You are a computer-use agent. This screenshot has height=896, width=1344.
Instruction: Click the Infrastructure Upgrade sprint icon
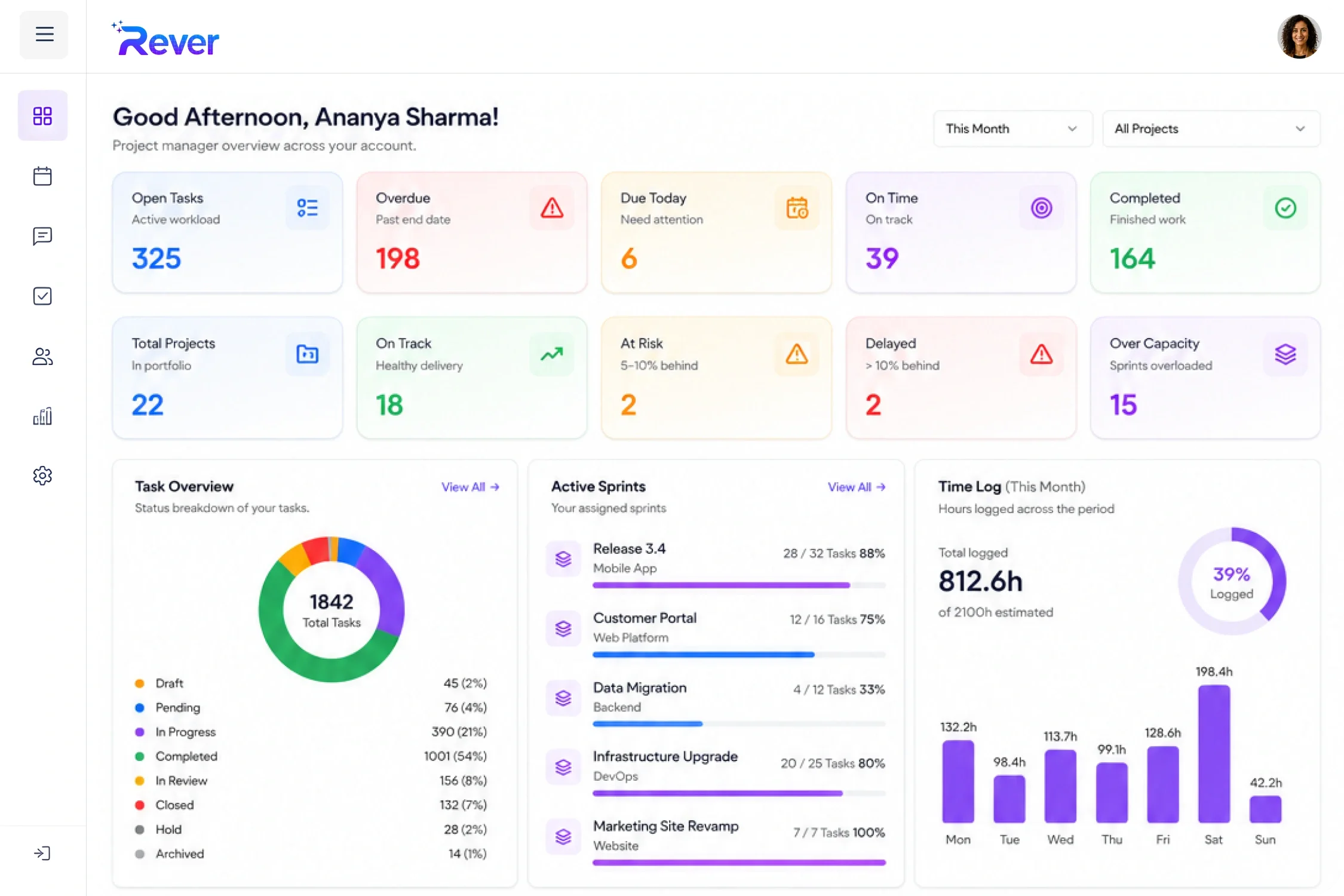(x=563, y=766)
